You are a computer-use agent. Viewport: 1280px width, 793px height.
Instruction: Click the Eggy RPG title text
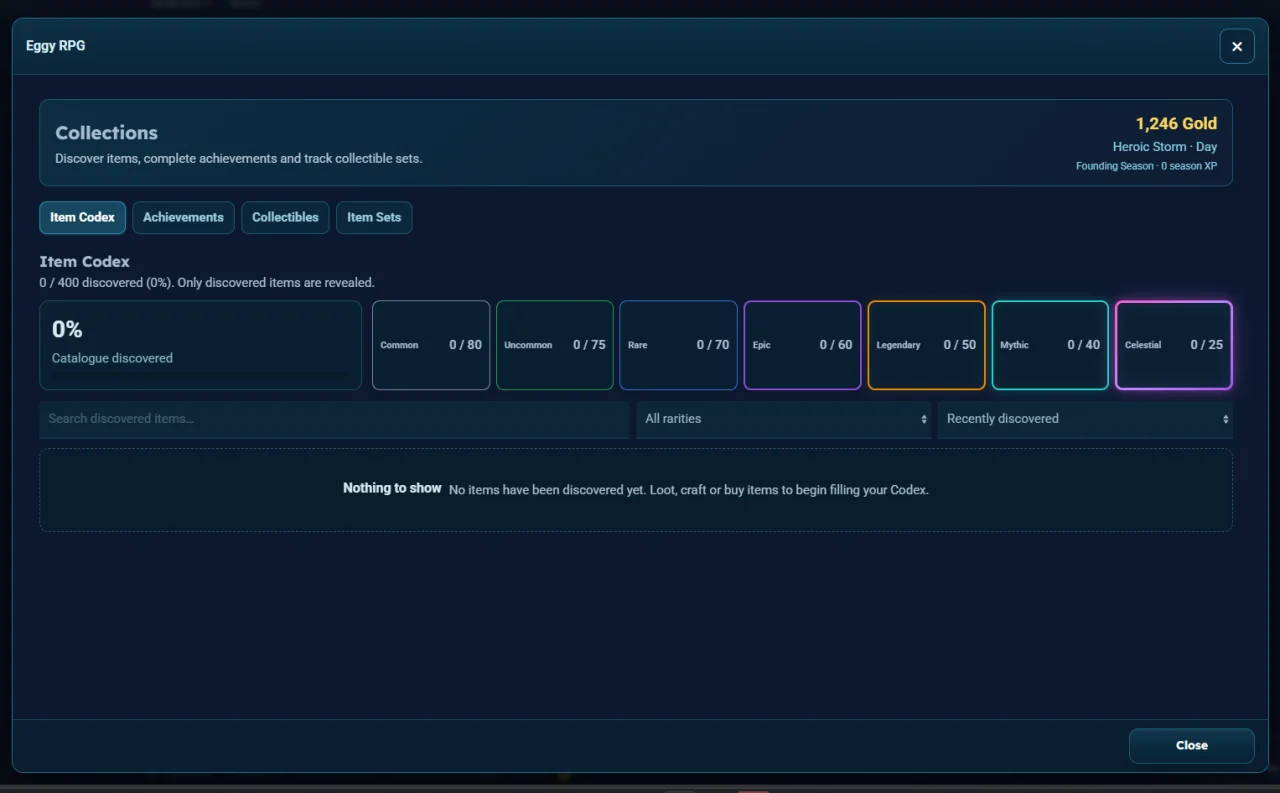coord(55,46)
